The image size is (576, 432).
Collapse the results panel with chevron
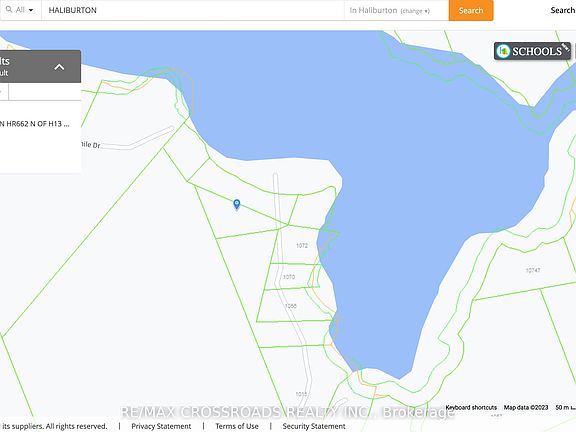[x=59, y=67]
